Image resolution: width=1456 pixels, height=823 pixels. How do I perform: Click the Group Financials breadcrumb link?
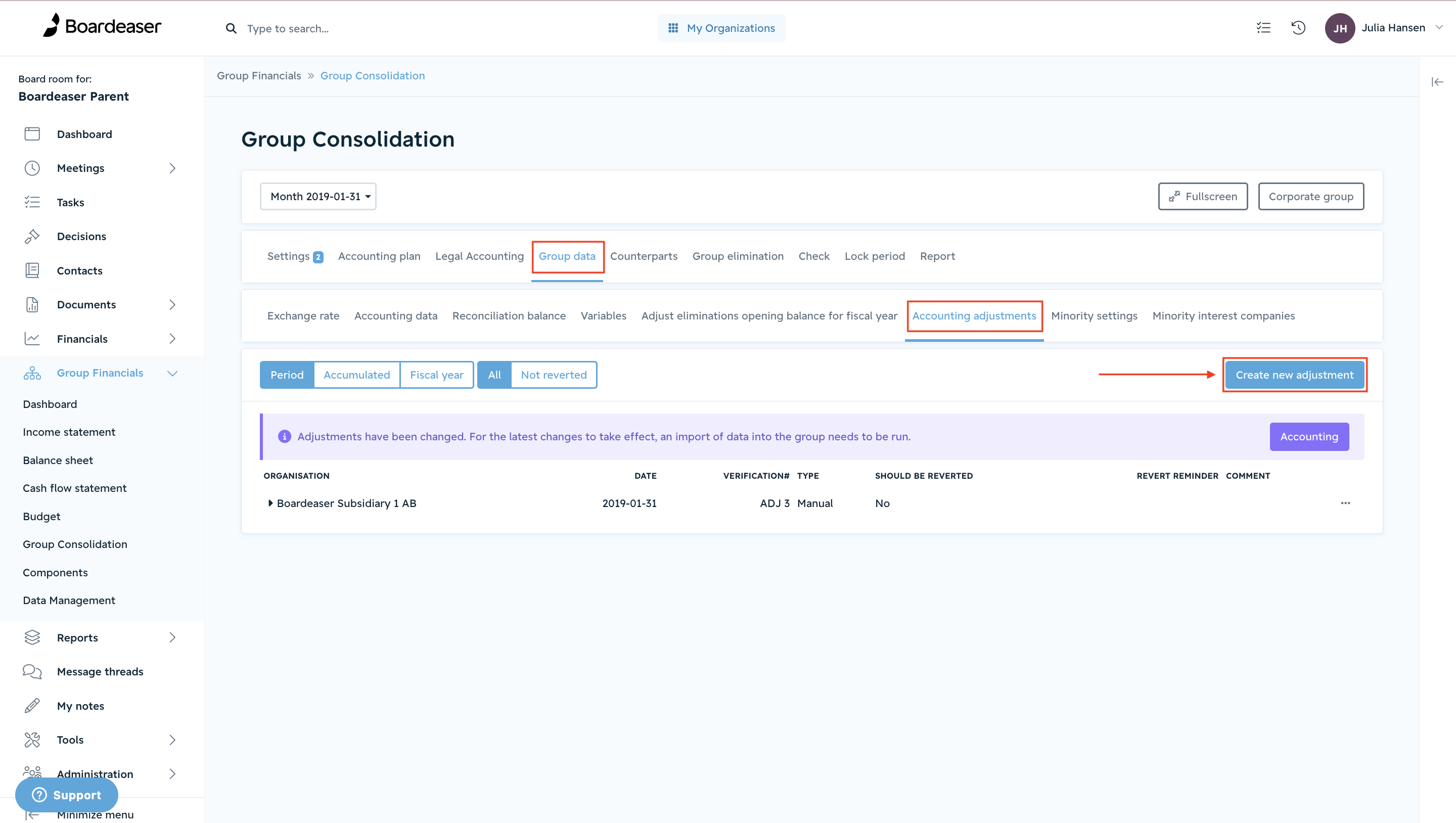pos(259,76)
